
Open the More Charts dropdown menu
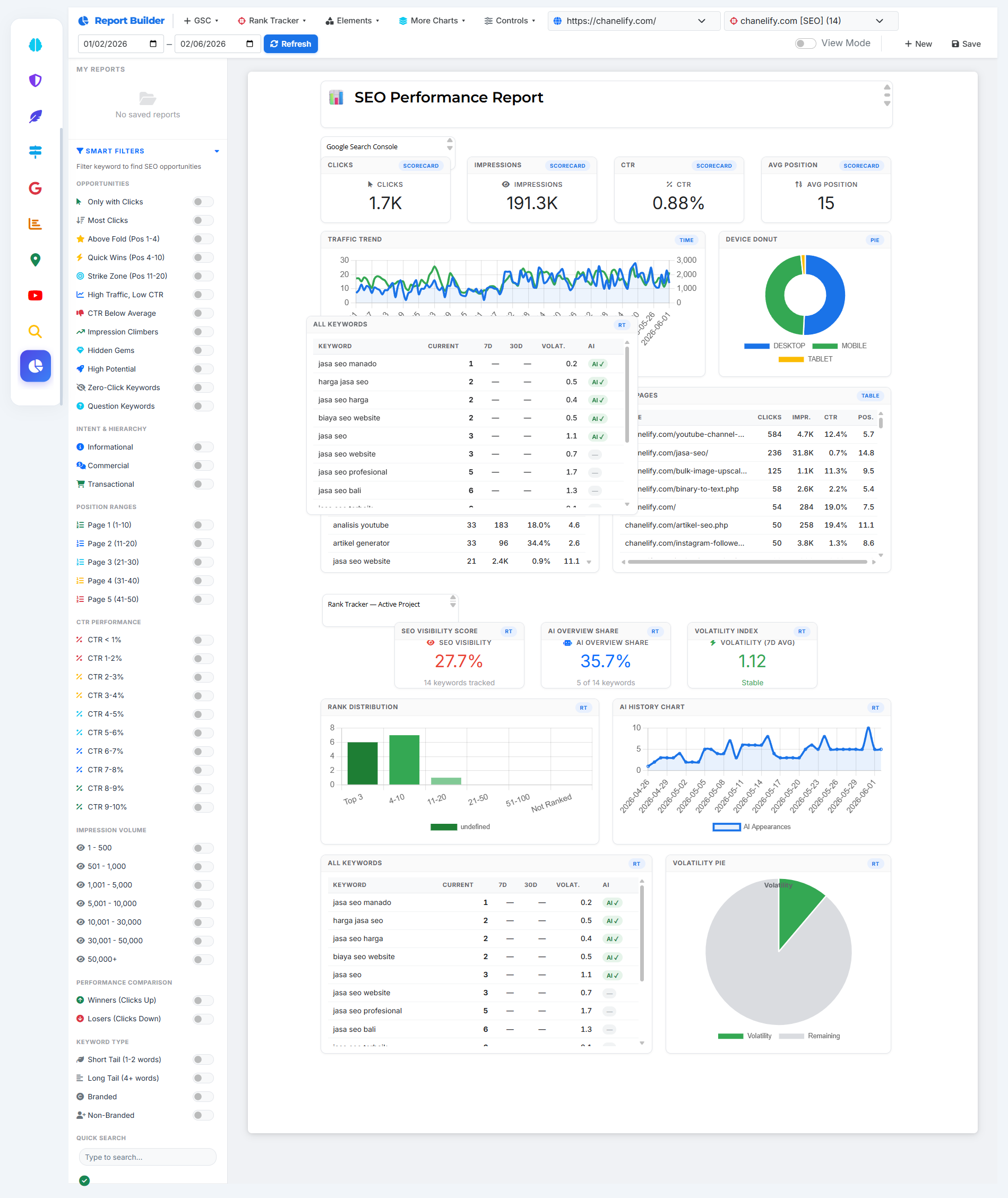[432, 21]
